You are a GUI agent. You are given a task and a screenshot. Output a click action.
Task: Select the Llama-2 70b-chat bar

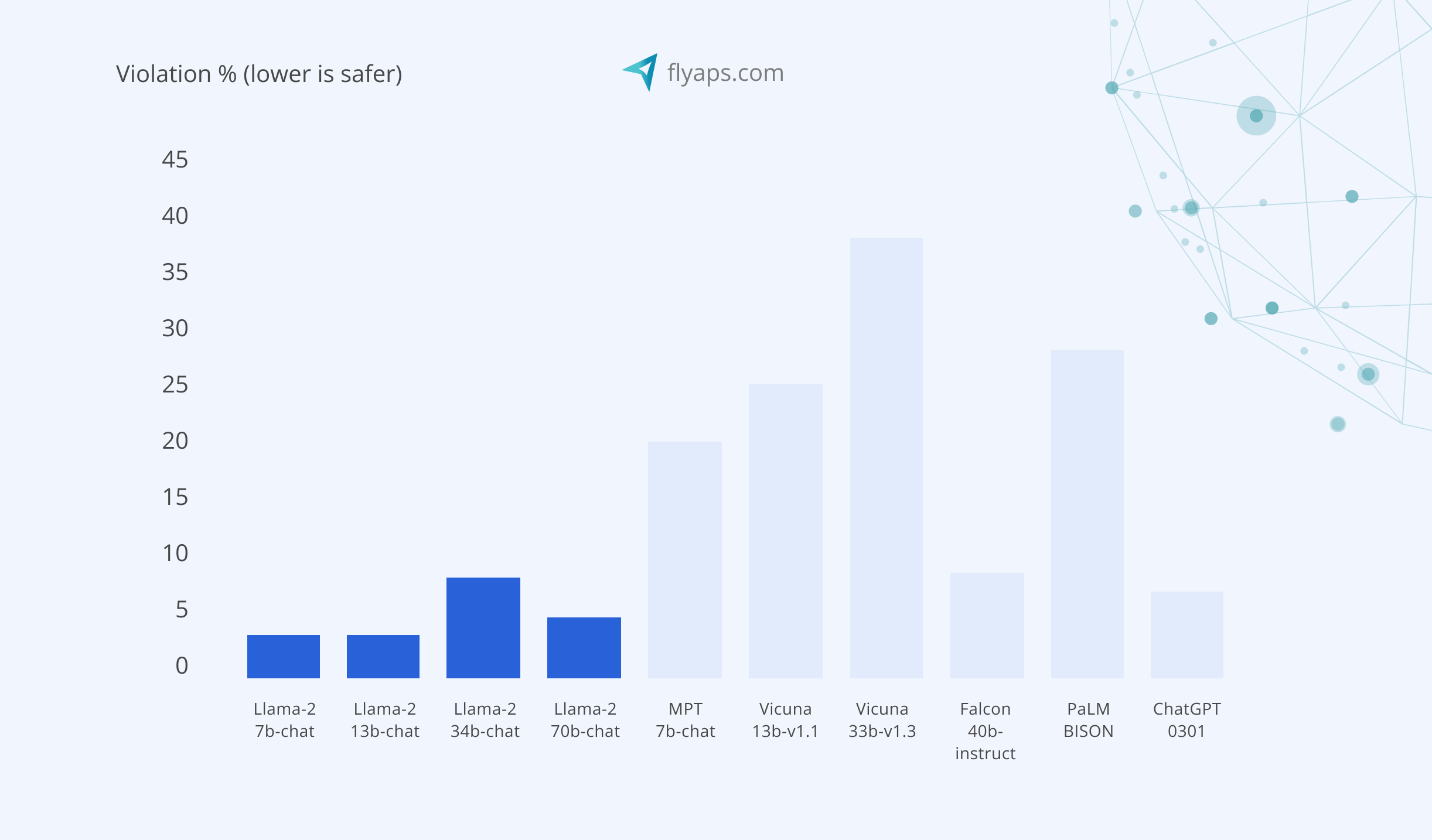(584, 647)
